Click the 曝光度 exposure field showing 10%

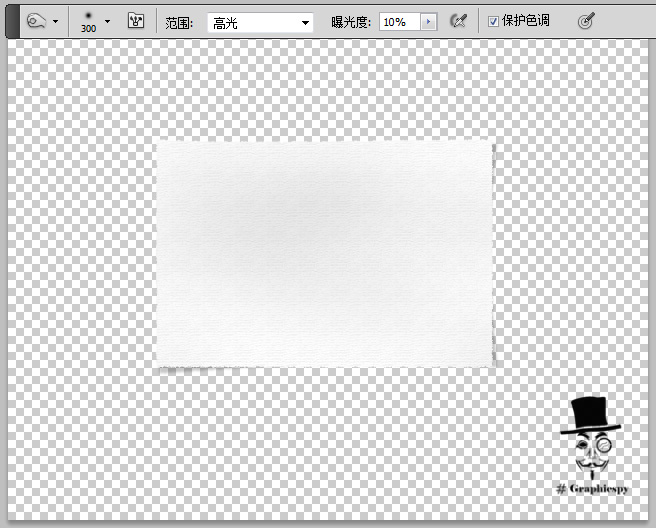400,22
